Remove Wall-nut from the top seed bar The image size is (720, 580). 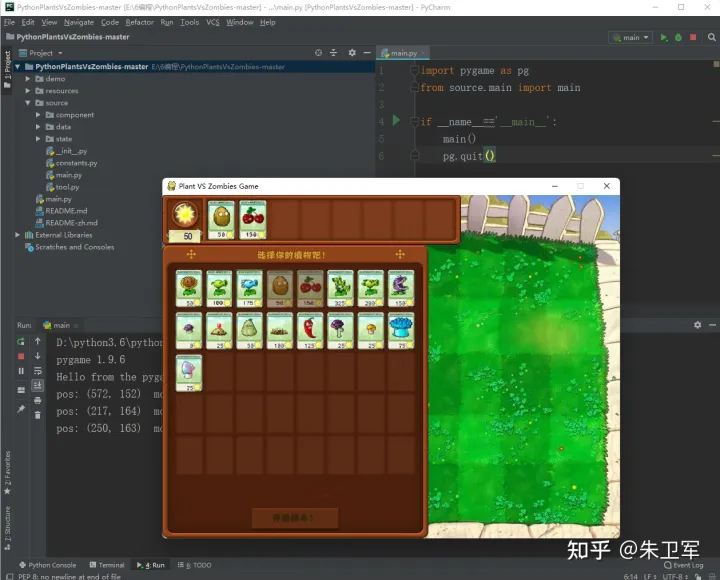221,220
